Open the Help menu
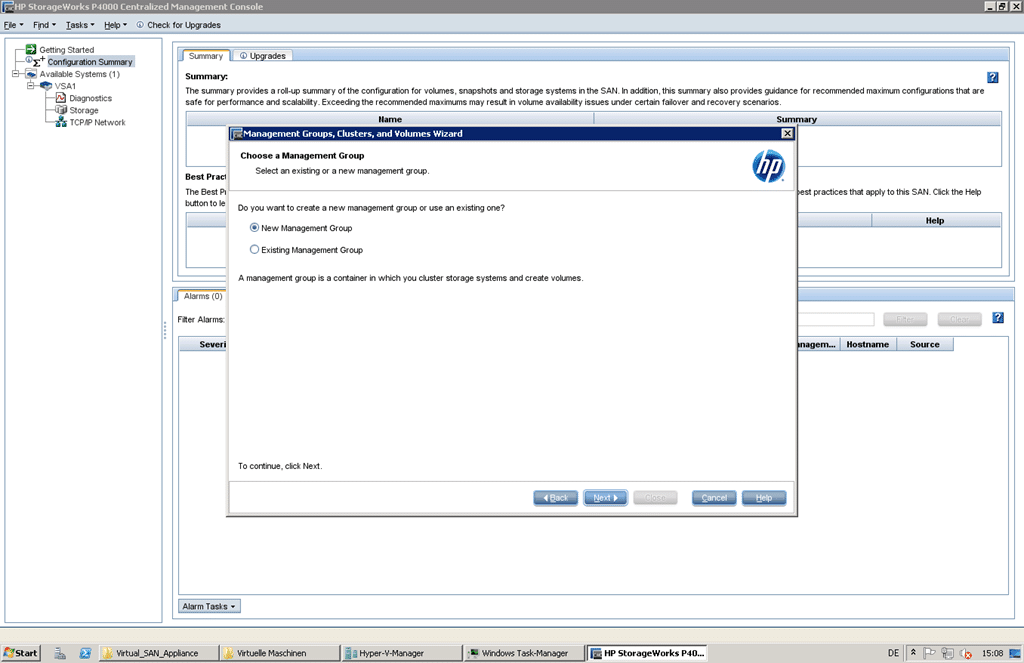Screen dimensions: 1024x663 (x=116, y=25)
